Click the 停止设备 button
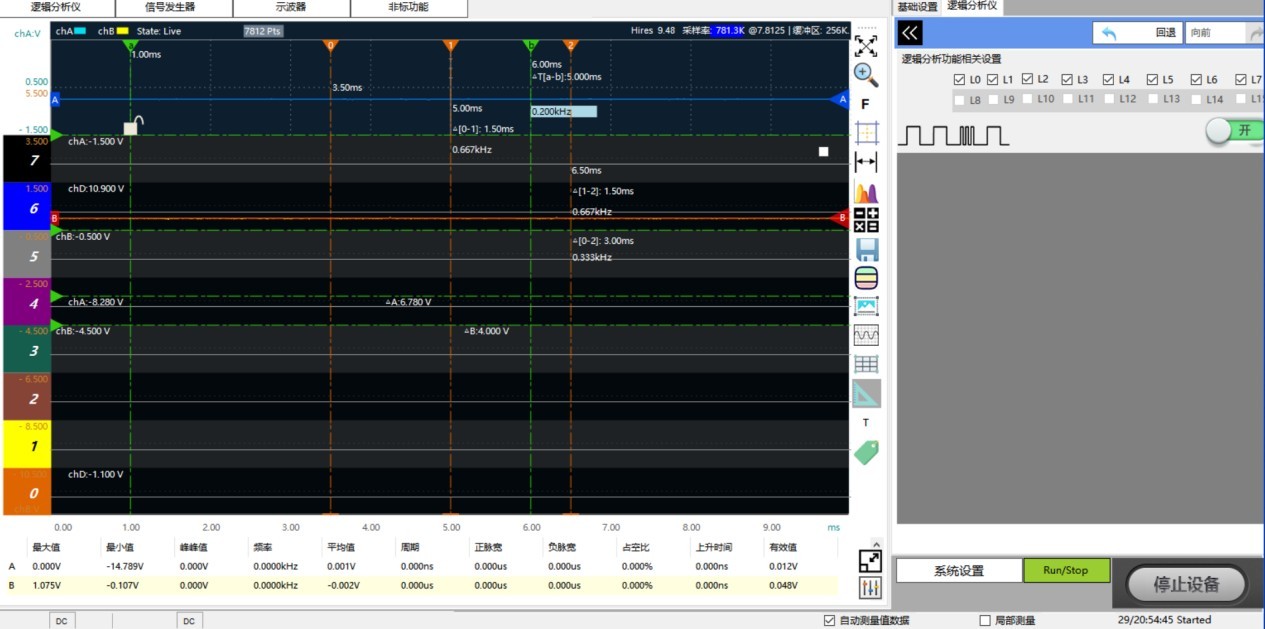Viewport: 1265px width, 629px height. coord(1186,583)
